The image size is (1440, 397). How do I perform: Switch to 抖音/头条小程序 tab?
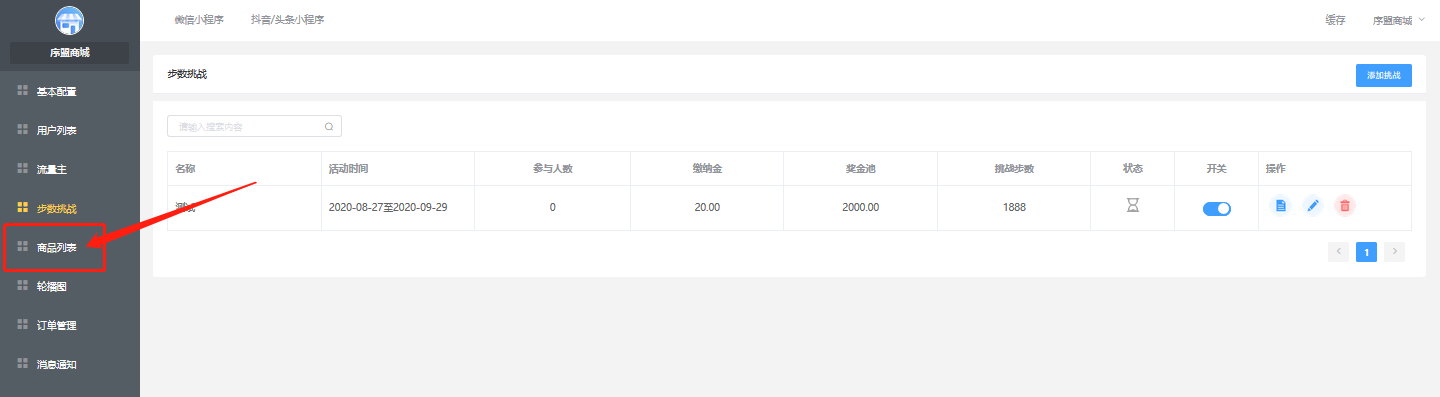click(287, 20)
